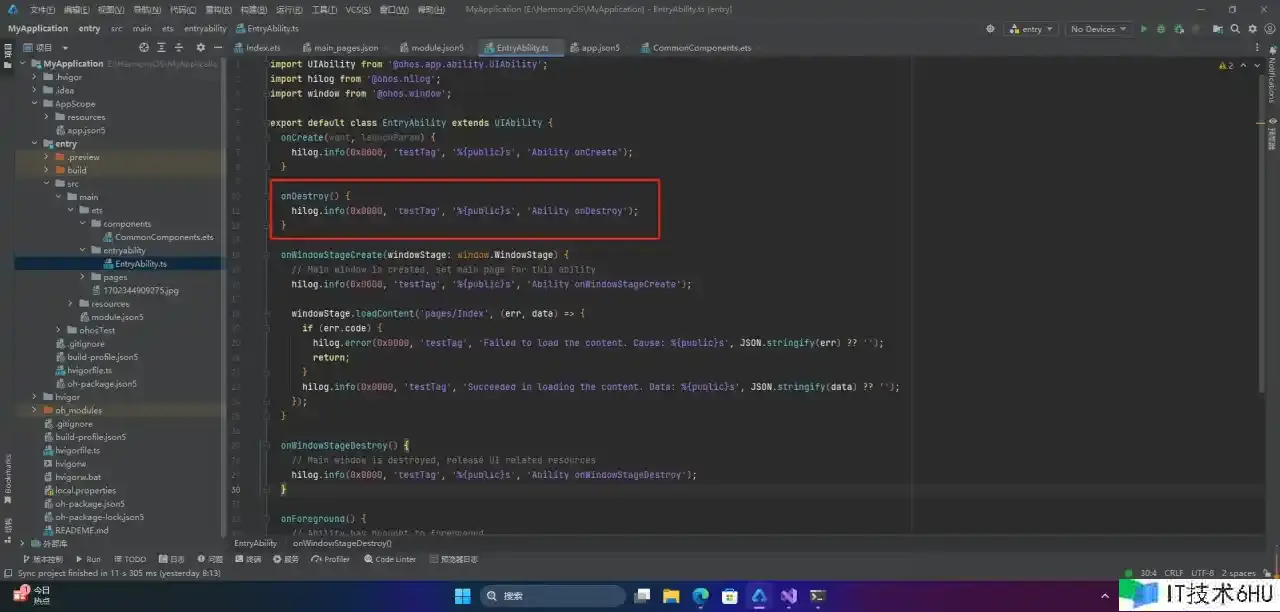Click the green Run app icon

1144,29
